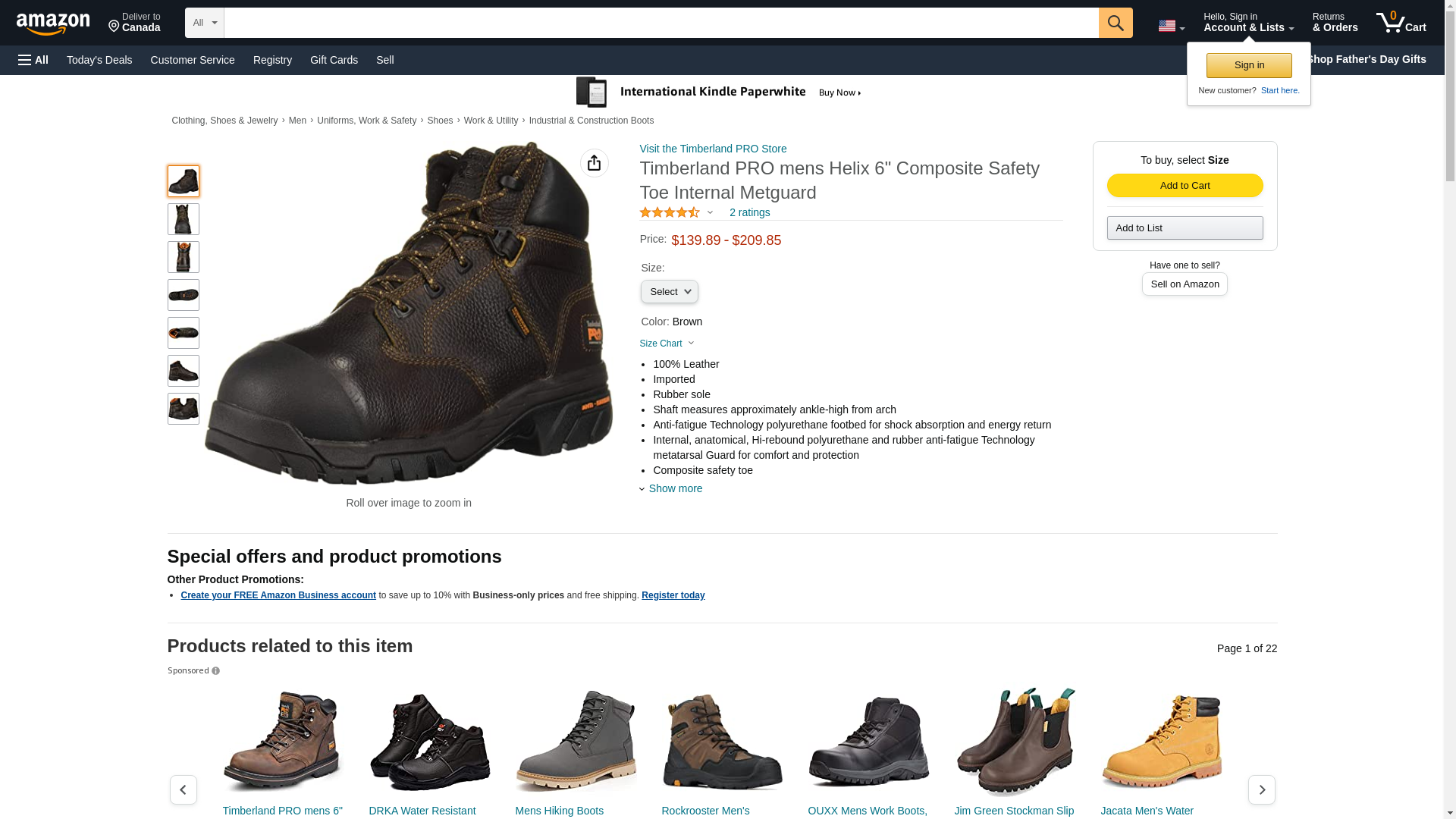Expand the Size Chart
Viewport: 1456px width, 819px height.
pyautogui.click(x=667, y=344)
